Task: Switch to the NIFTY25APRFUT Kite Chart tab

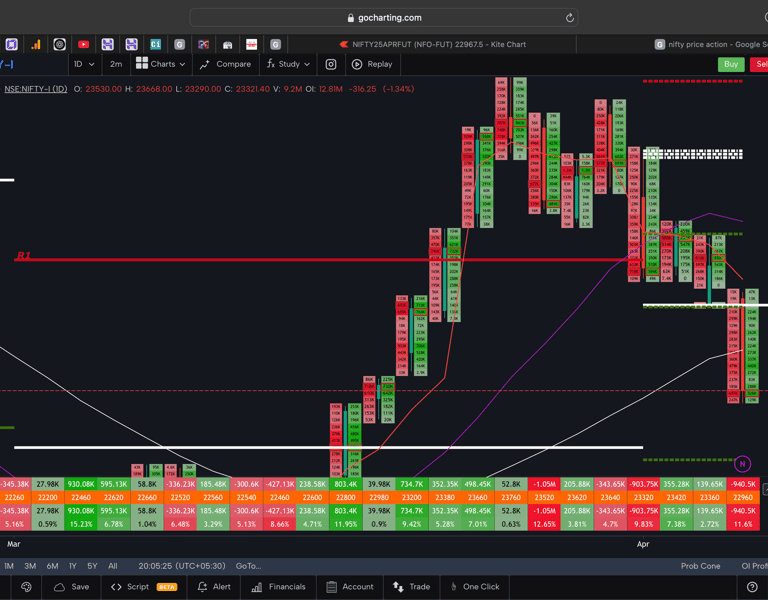Action: pos(432,45)
